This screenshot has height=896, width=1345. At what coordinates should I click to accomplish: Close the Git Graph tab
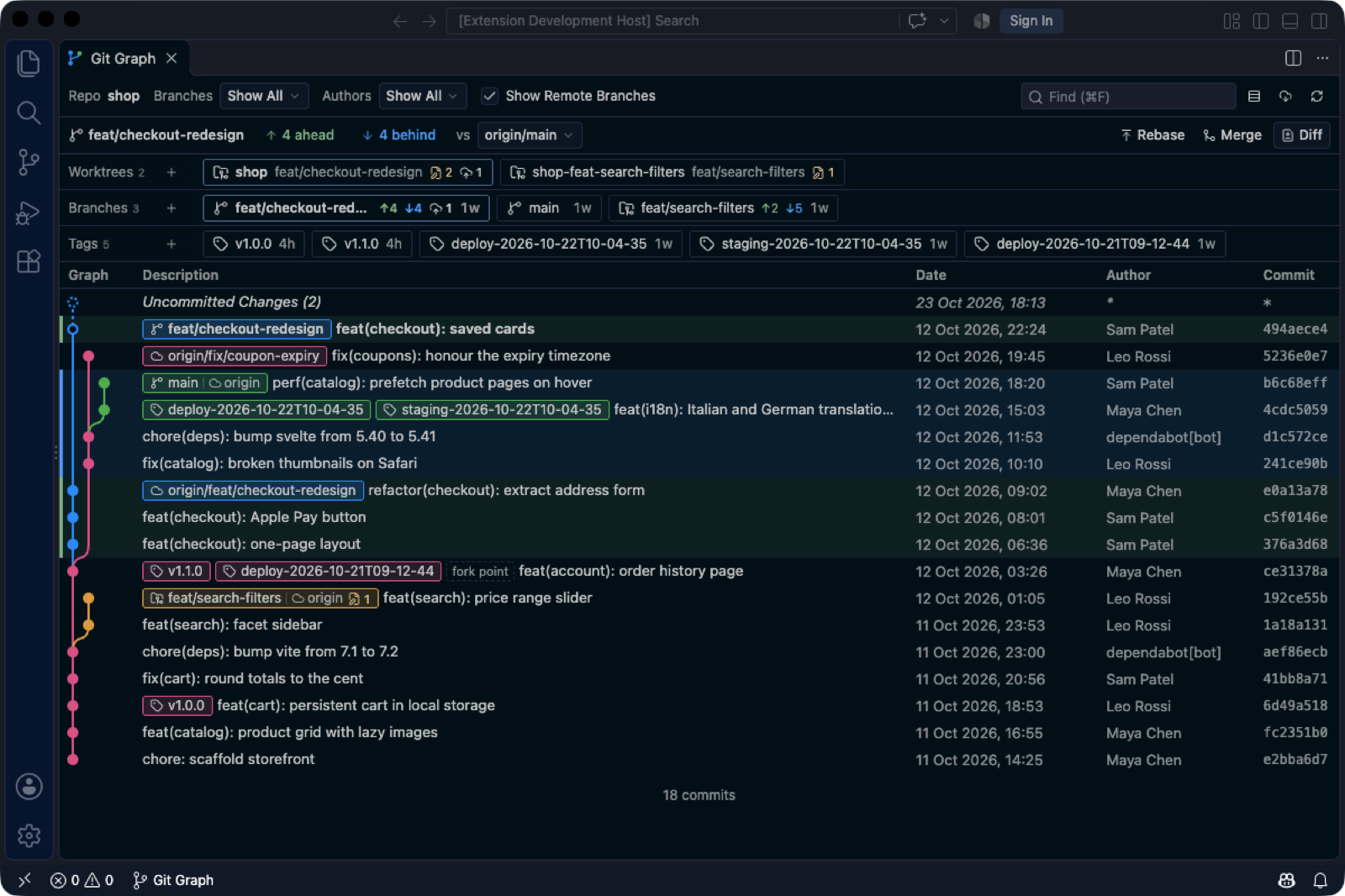coord(171,58)
